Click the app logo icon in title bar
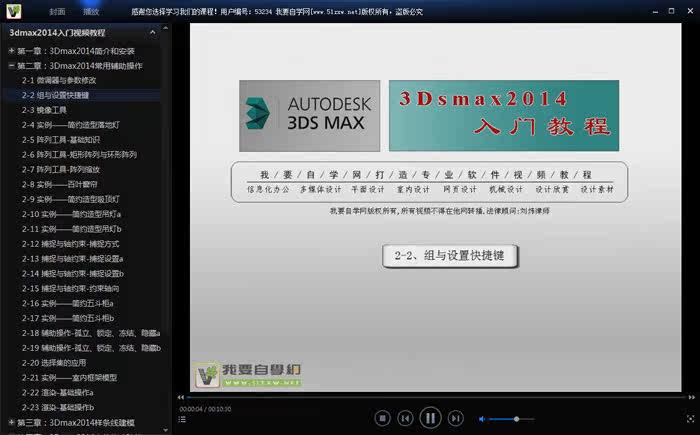Image resolution: width=700 pixels, height=435 pixels. point(13,11)
